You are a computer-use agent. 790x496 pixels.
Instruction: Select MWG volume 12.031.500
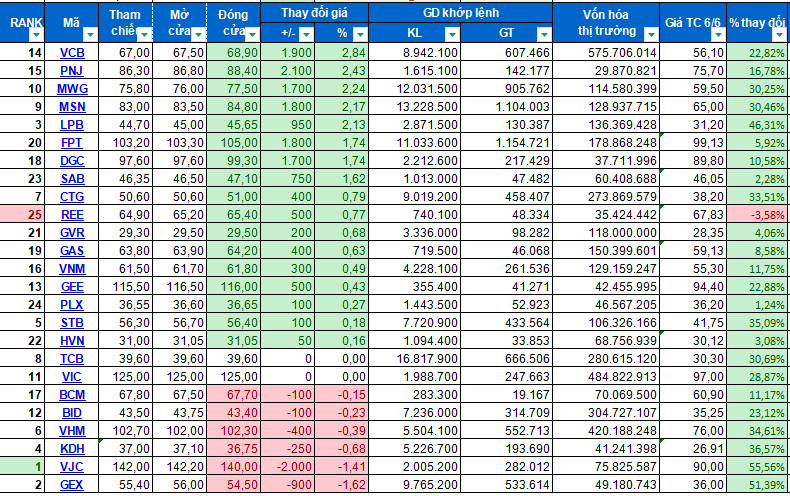(415, 89)
